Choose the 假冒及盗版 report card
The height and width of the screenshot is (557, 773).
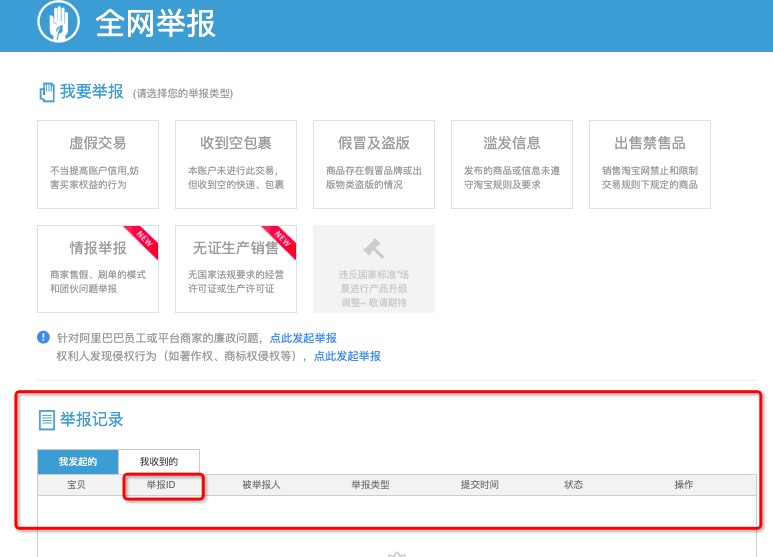pos(374,165)
